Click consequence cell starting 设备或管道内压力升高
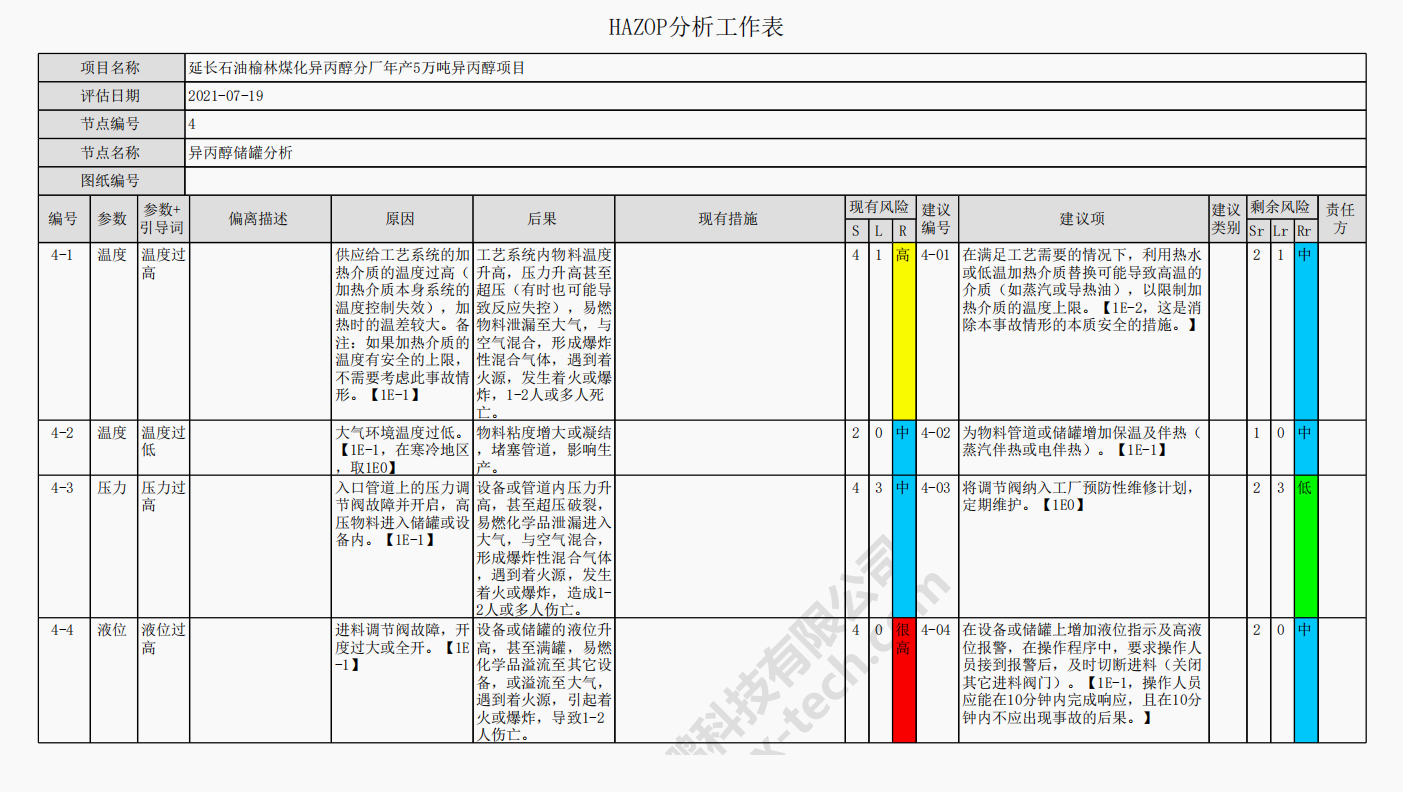Screen dimensions: 1403x792 [x=544, y=546]
